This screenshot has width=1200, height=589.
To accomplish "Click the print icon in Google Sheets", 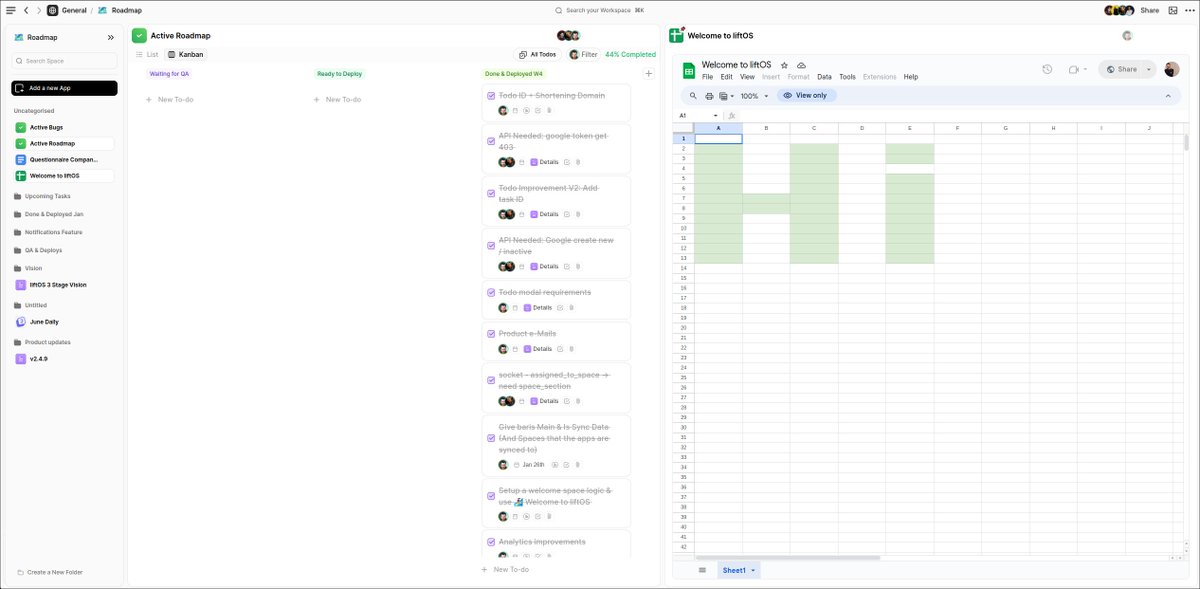I will click(709, 95).
